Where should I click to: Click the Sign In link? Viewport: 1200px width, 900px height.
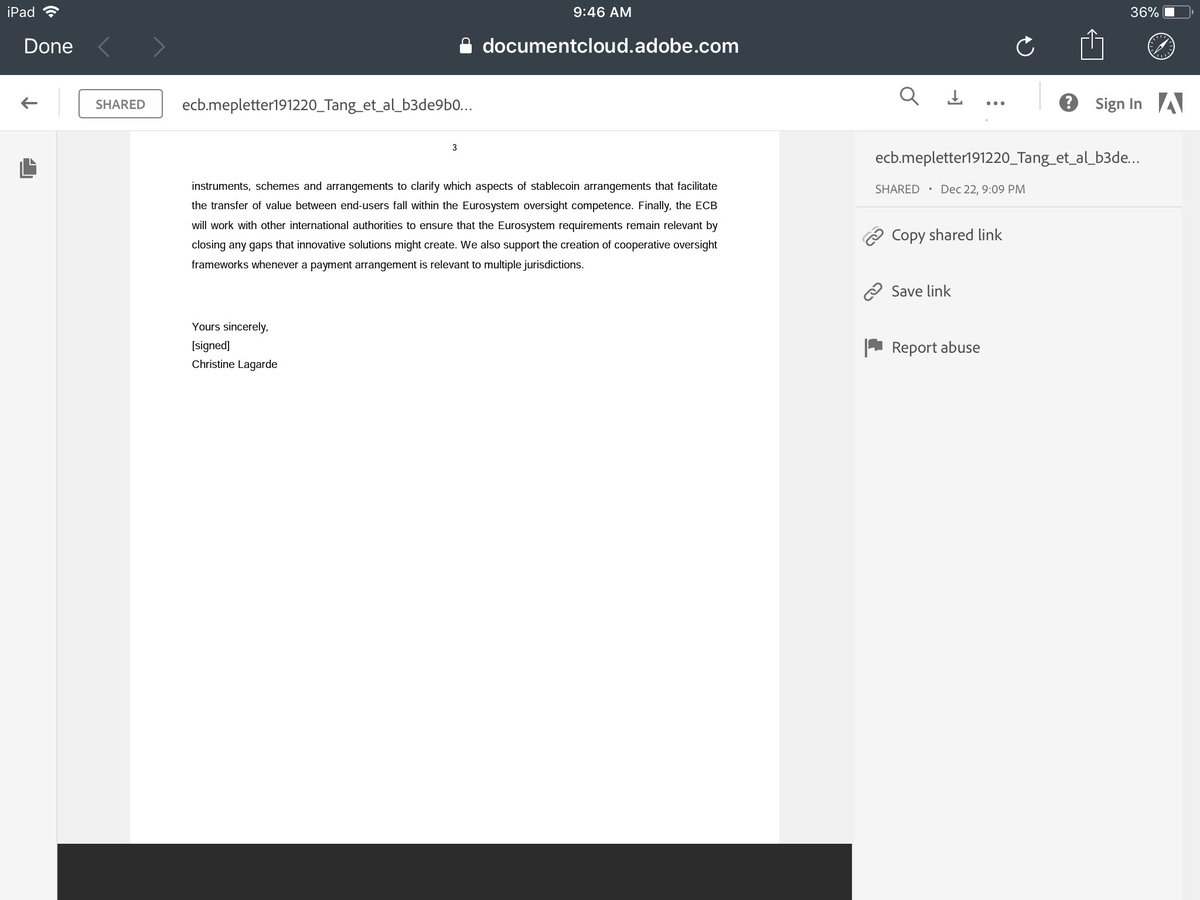[1118, 103]
